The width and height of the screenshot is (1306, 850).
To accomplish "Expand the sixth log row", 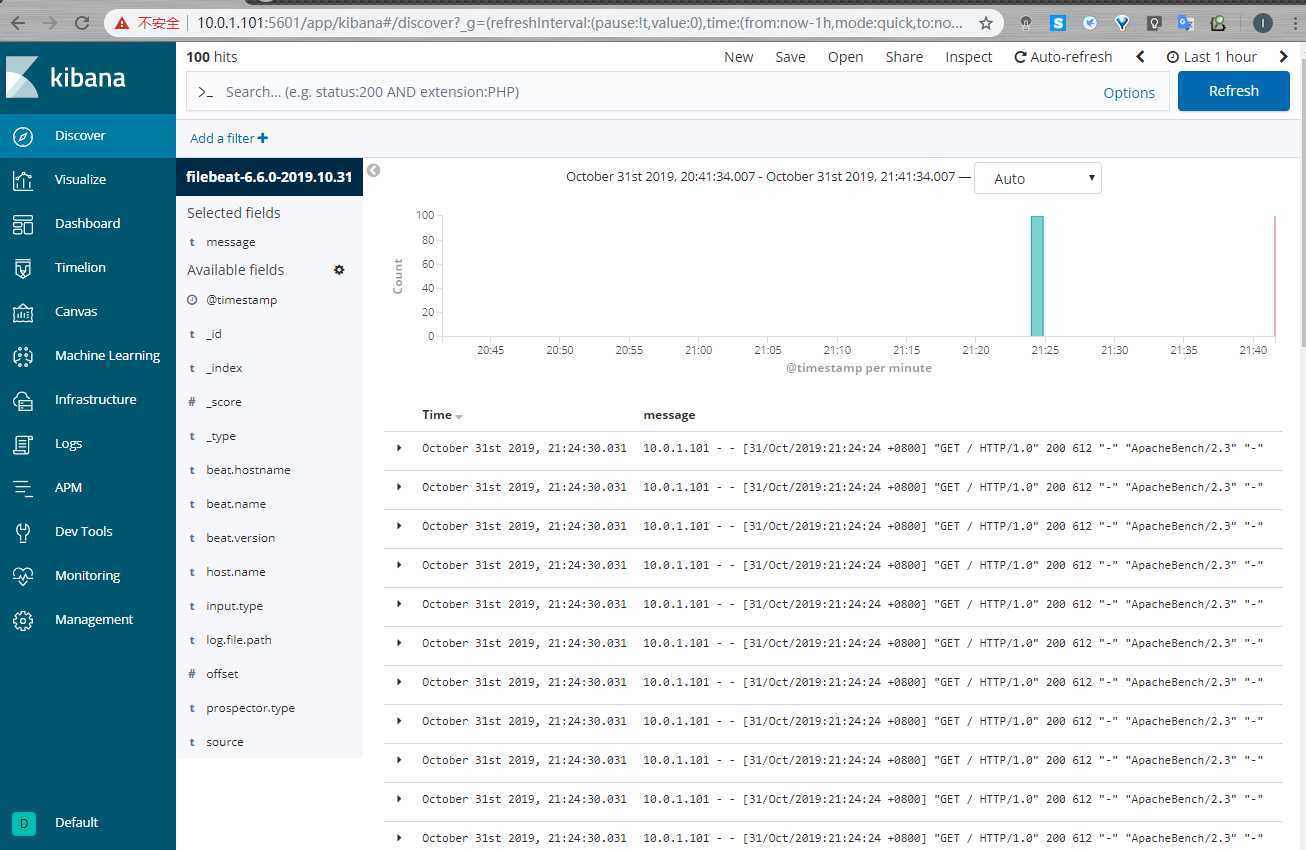I will click(399, 643).
